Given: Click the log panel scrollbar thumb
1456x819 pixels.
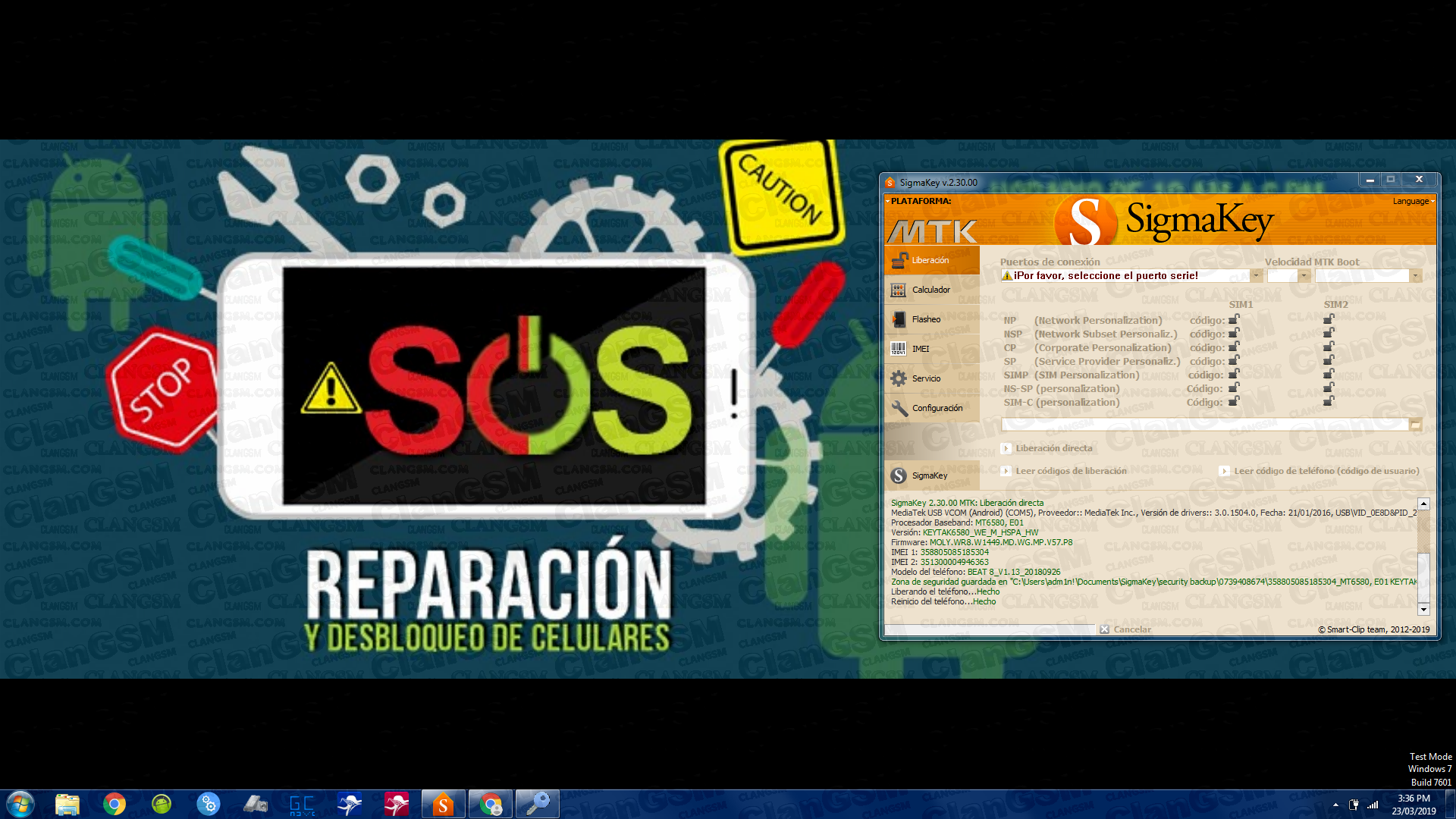Looking at the screenshot, I should pos(1423,578).
